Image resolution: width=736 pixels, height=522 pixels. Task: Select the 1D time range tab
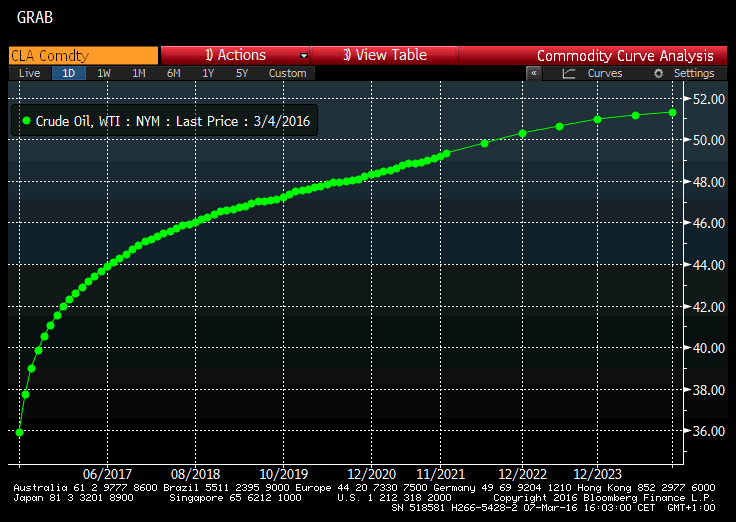[69, 73]
